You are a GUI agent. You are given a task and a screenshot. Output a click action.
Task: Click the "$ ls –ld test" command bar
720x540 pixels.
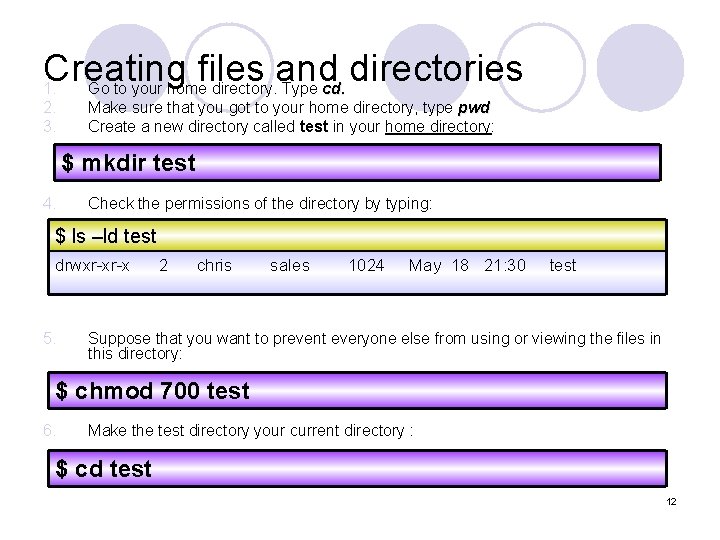pos(358,236)
